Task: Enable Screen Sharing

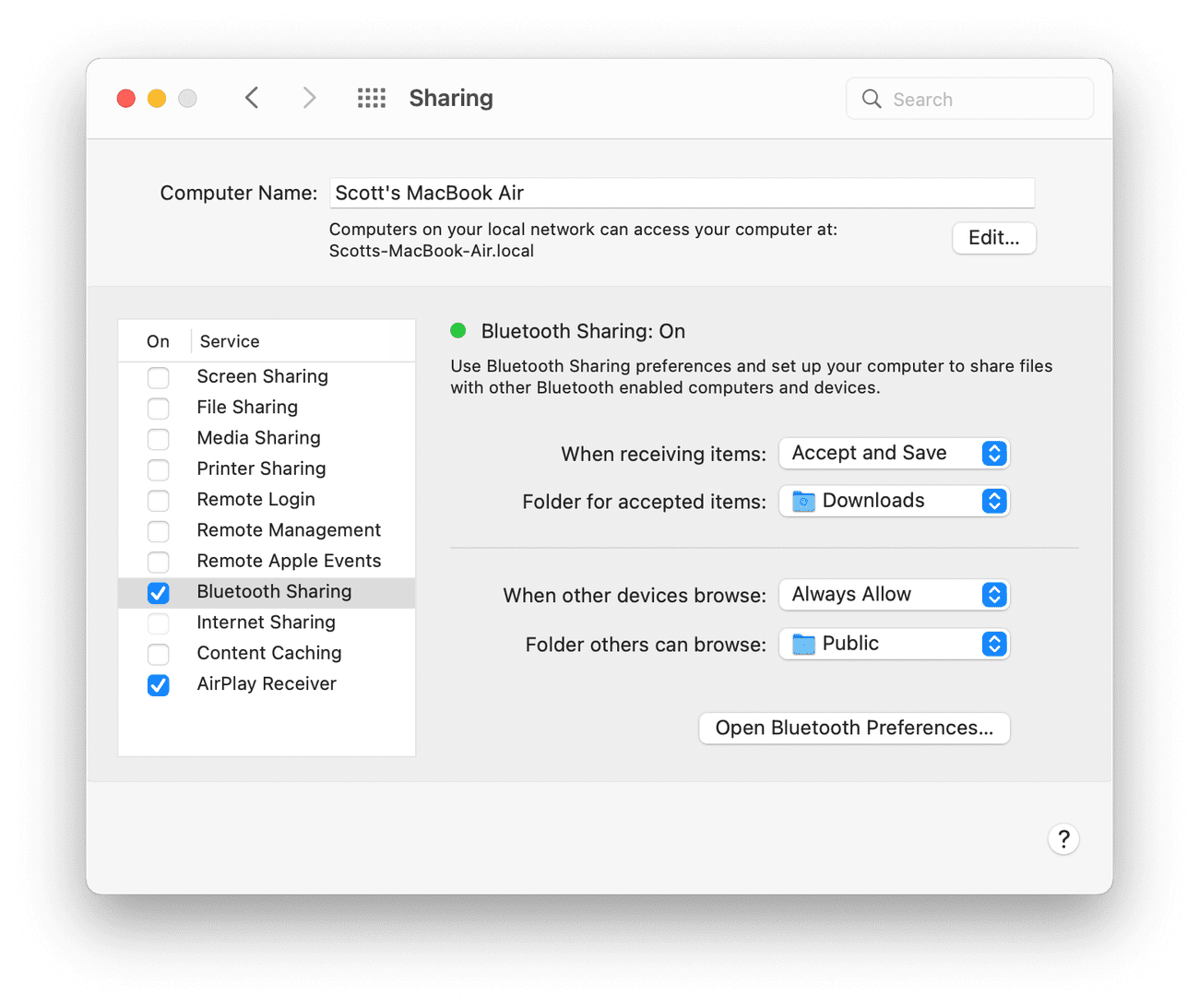Action: [x=158, y=378]
